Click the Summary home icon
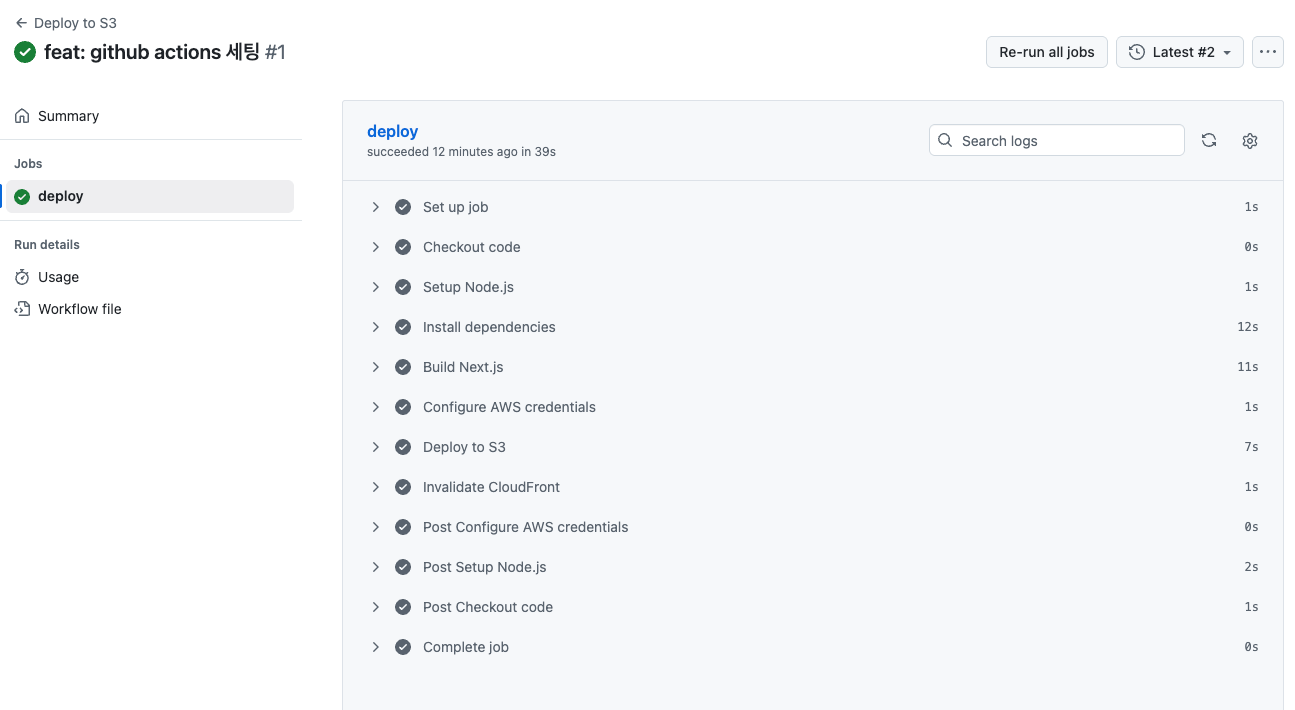1295x710 pixels. (22, 116)
